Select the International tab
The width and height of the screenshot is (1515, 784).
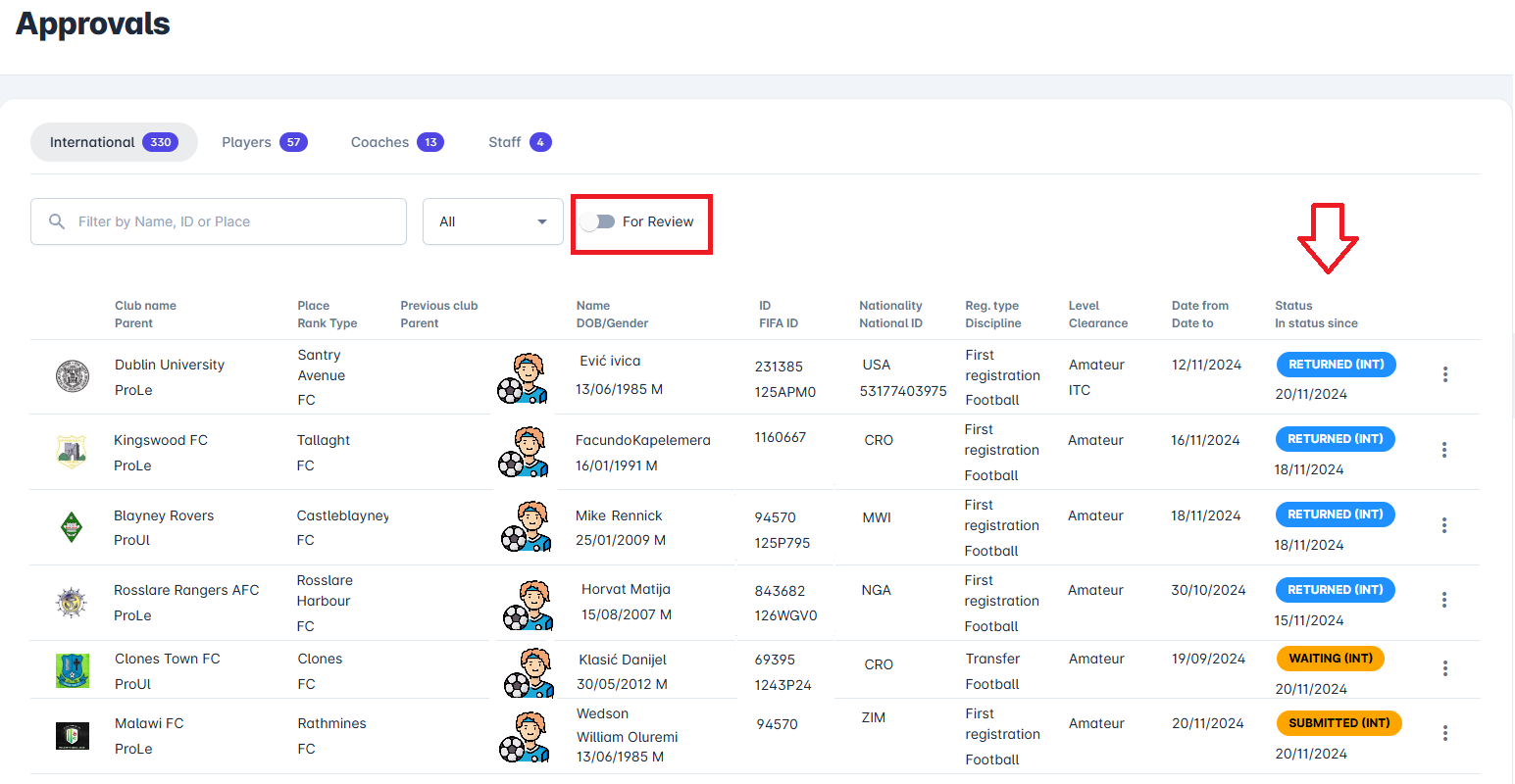coord(113,142)
